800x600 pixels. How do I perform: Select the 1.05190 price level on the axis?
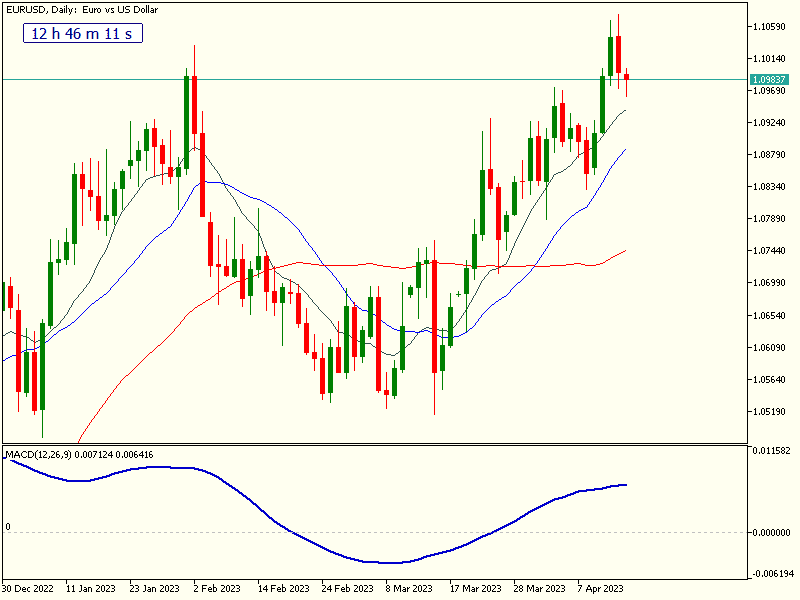pos(772,411)
